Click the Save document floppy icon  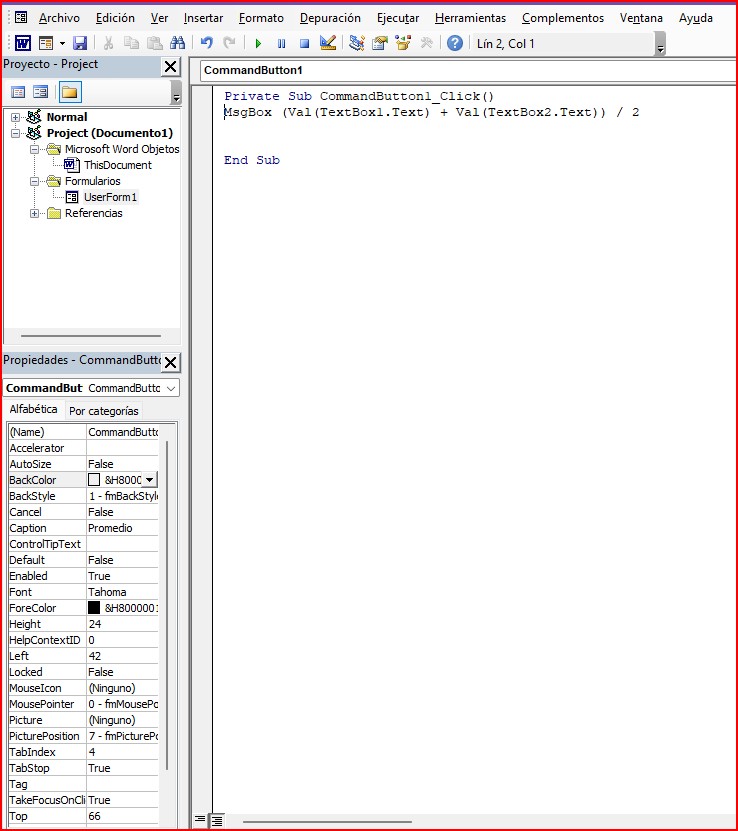click(x=80, y=43)
